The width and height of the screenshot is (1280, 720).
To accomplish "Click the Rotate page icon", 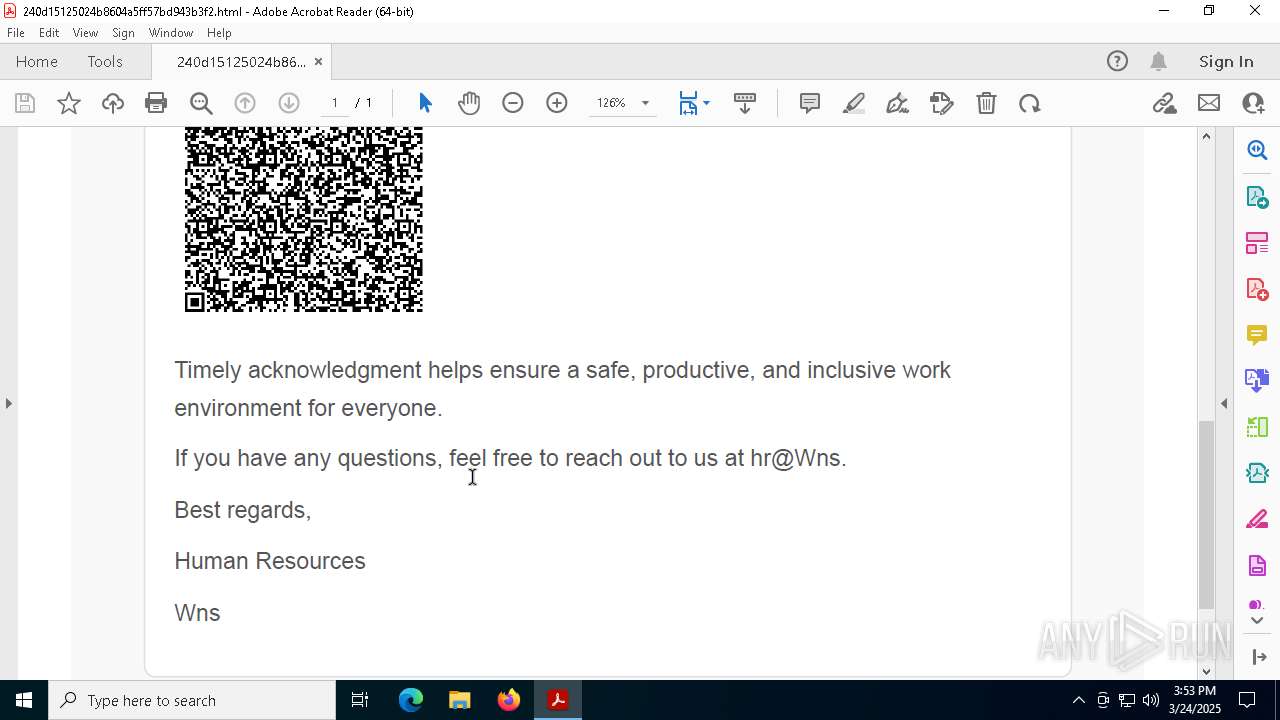I will click(1030, 103).
